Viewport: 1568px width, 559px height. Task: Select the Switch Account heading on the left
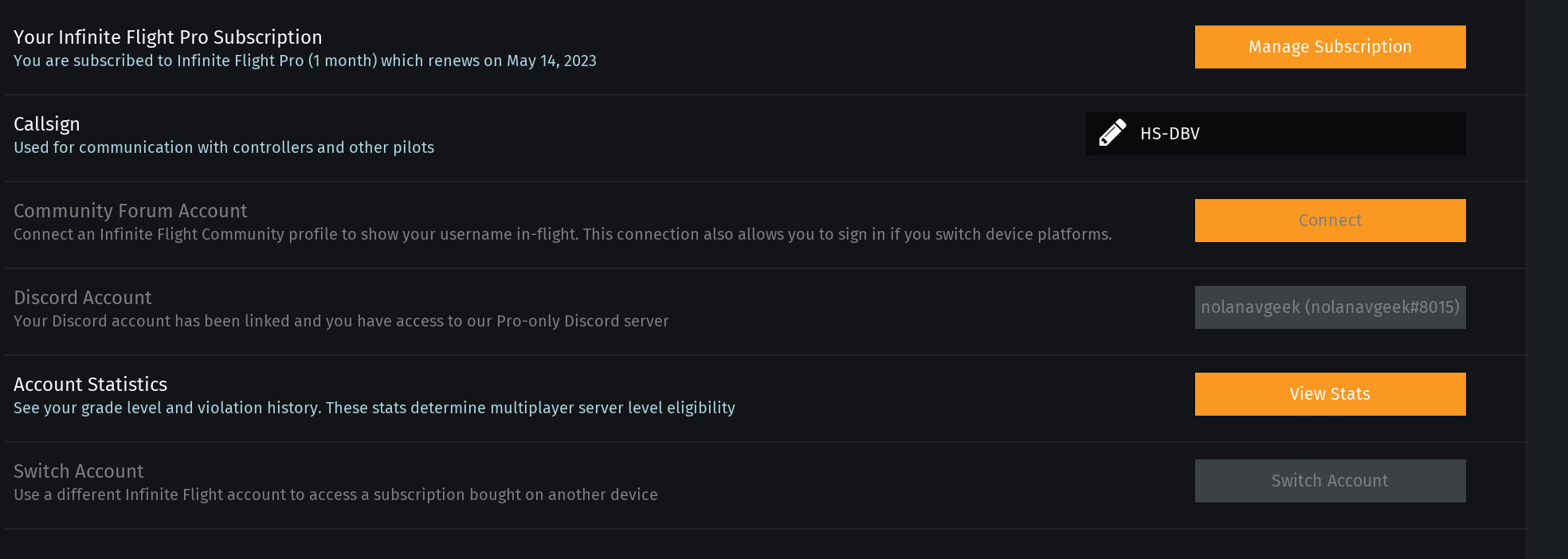point(79,471)
